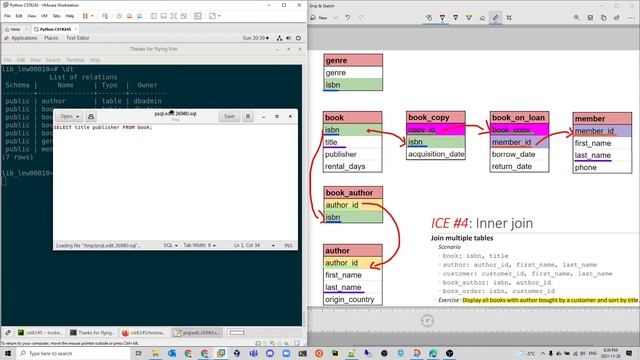Open the line column position dropdown
Viewport: 640px width, 360px height.
click(254, 245)
